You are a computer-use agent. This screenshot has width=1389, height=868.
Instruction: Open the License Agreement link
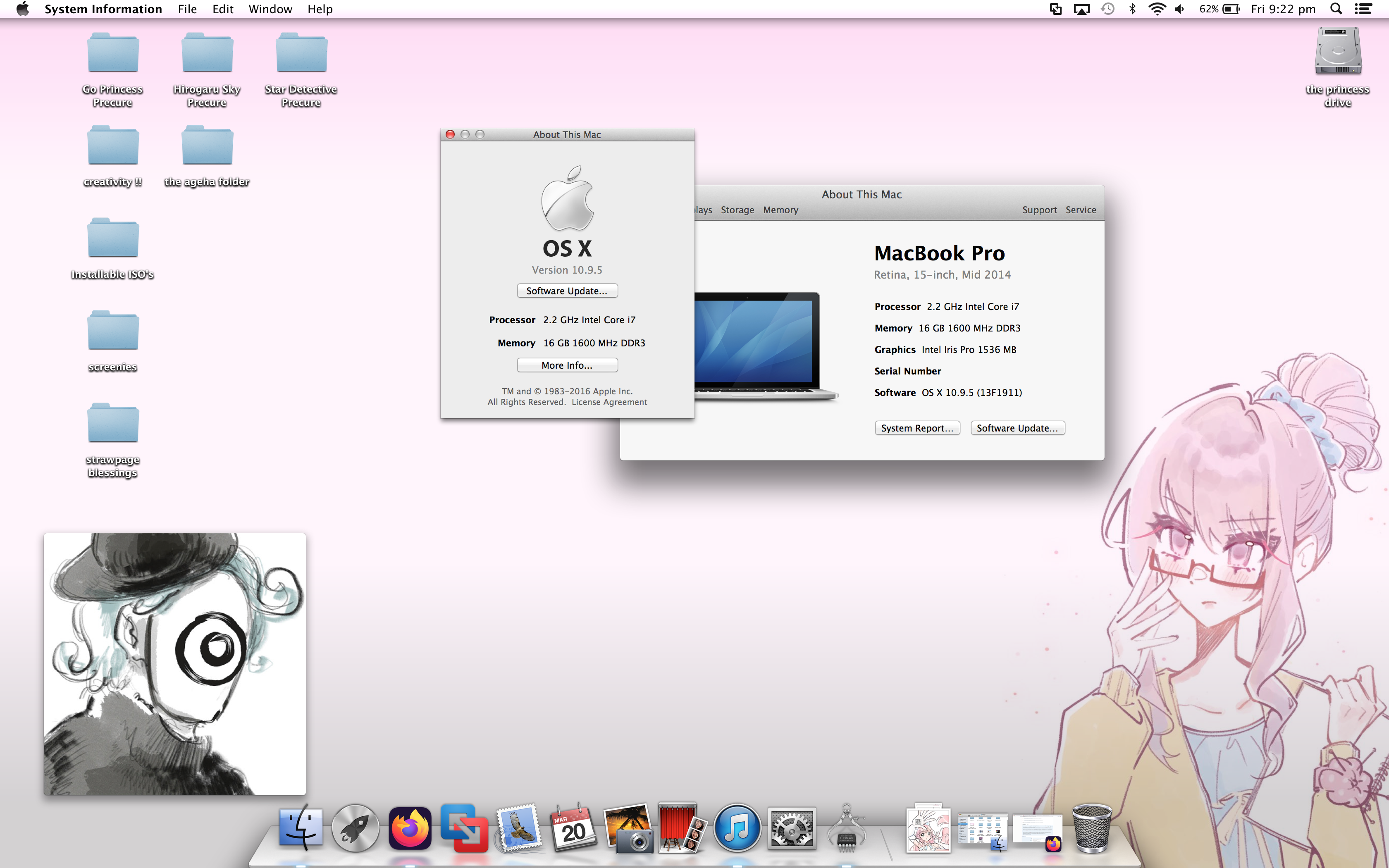[609, 403]
